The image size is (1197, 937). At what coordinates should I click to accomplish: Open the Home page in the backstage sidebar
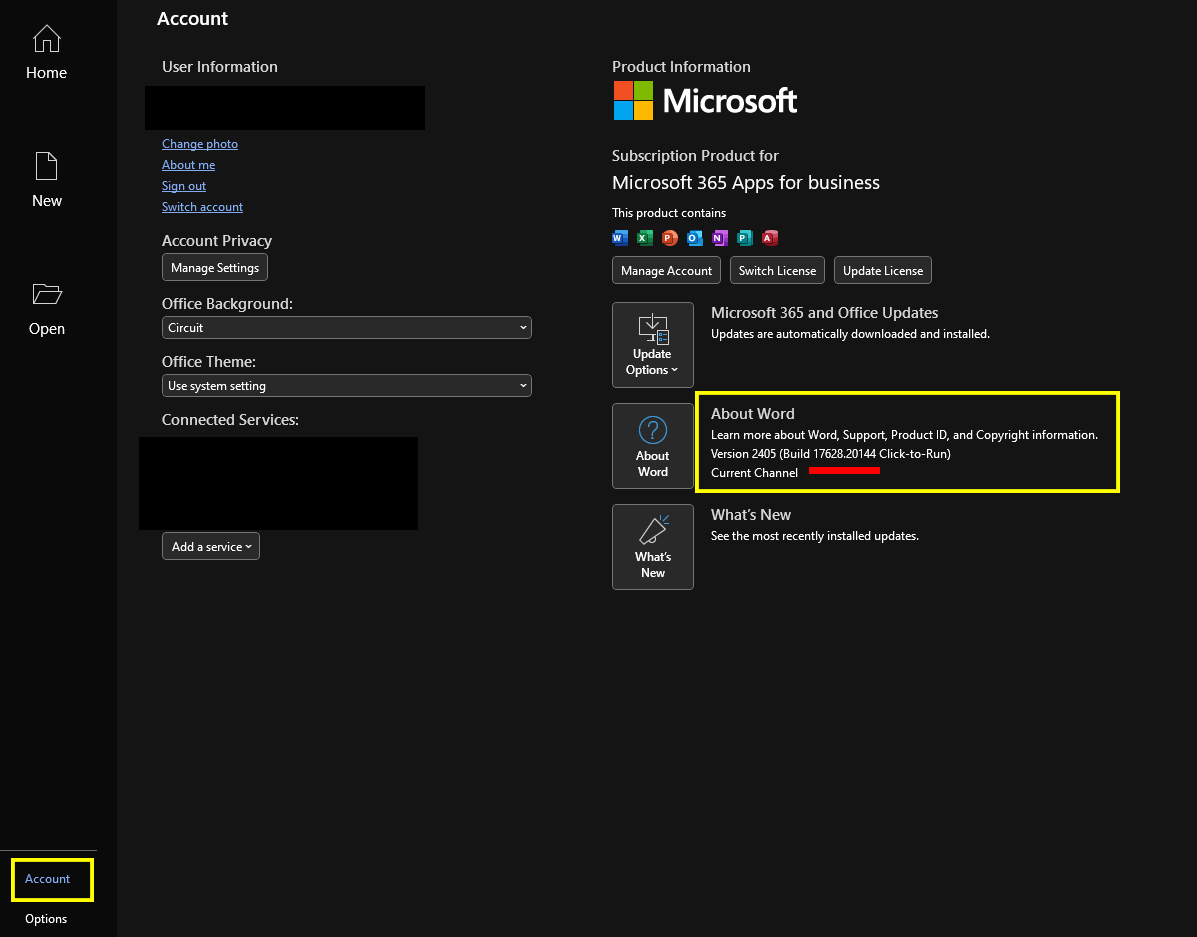[47, 53]
